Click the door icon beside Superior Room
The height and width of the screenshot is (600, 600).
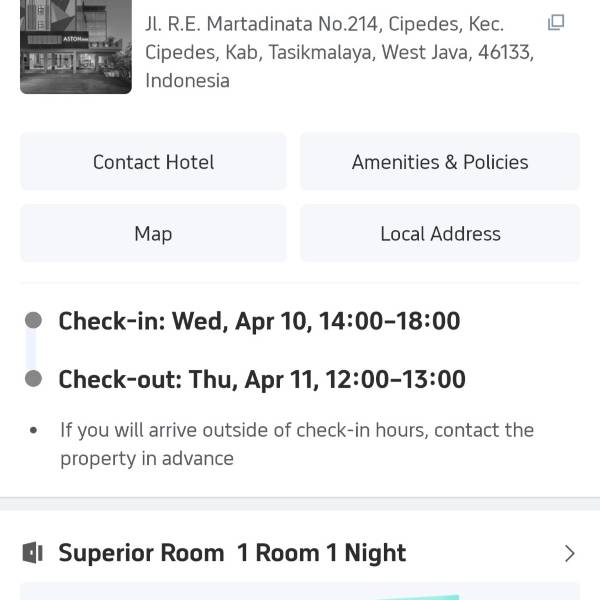coord(33,553)
